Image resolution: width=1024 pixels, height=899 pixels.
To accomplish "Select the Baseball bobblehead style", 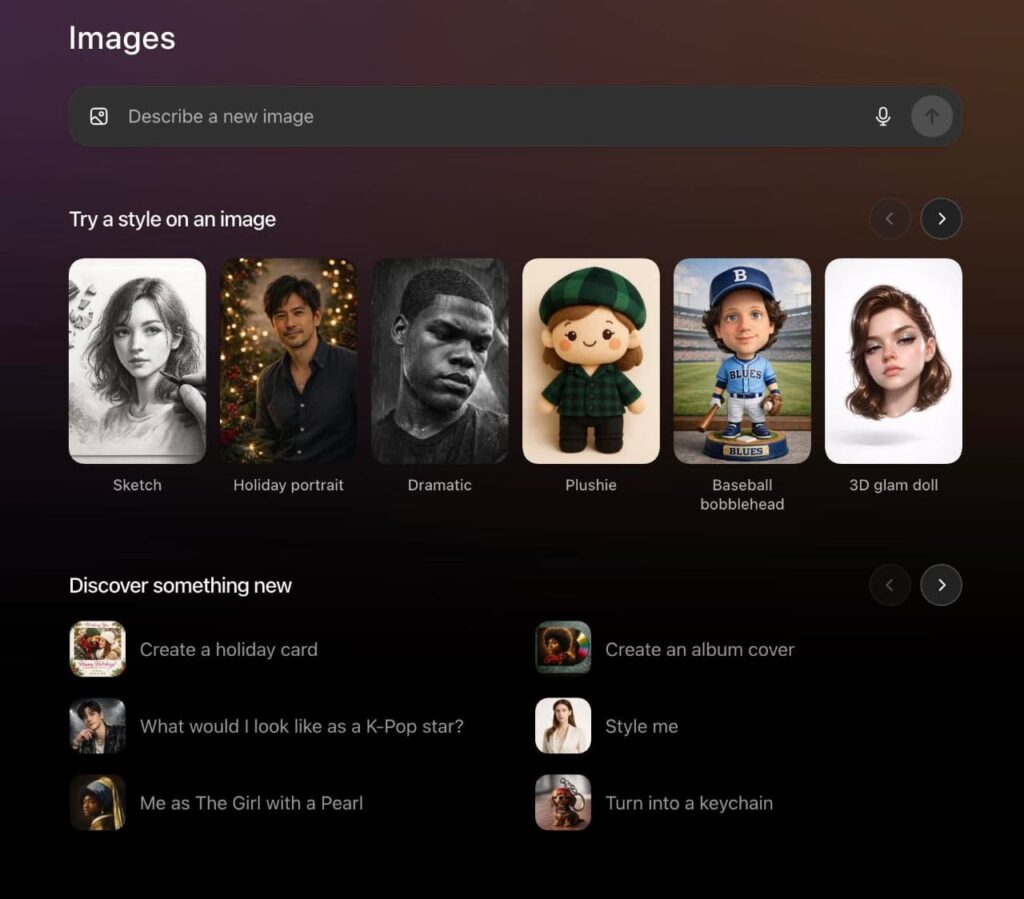I will click(741, 361).
